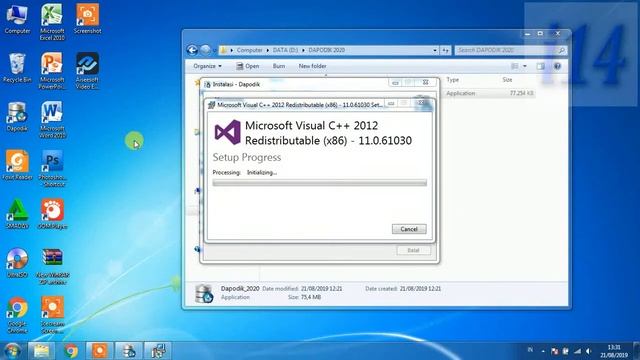This screenshot has height=360, width=640.
Task: Click the "77.254 KB" size cell
Action: (x=521, y=93)
